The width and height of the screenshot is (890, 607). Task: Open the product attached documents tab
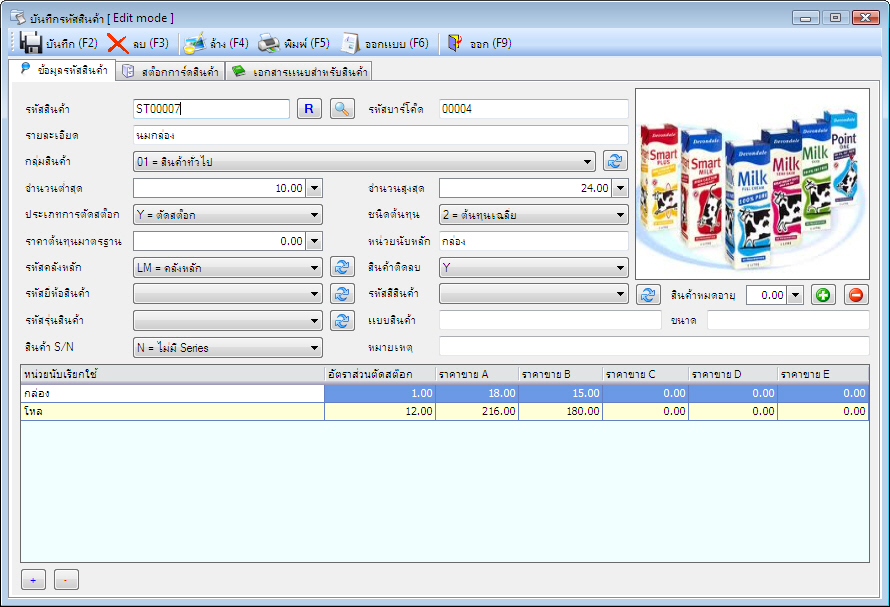click(x=299, y=72)
